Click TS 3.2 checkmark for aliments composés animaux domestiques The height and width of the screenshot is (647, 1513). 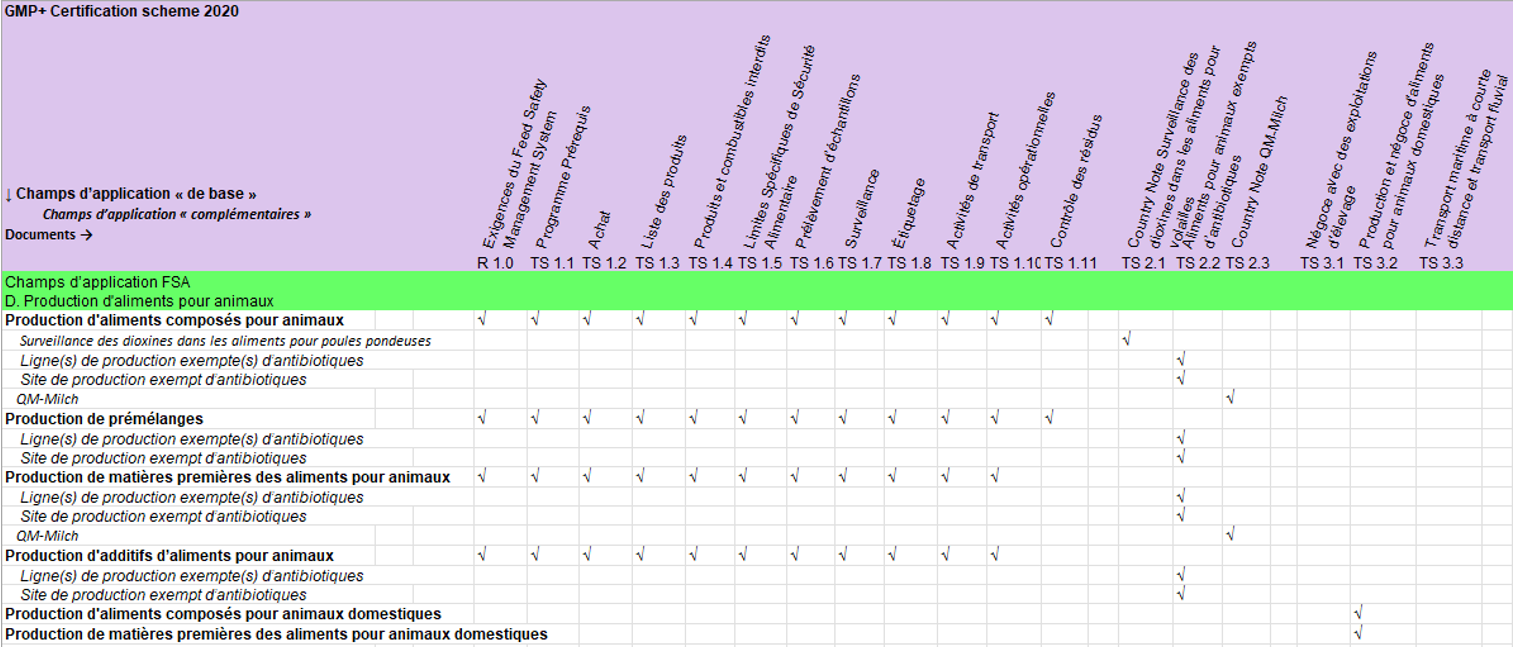[x=1358, y=613]
